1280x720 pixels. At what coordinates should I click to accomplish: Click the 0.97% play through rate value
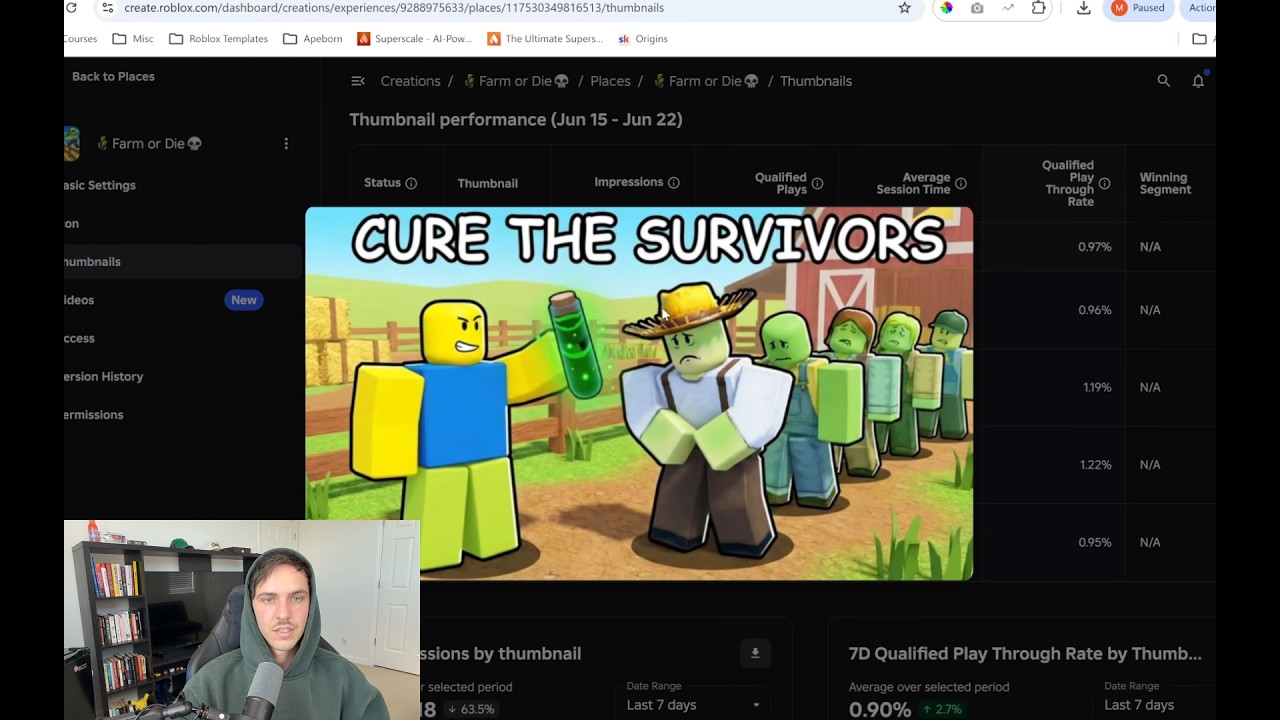tap(1095, 247)
